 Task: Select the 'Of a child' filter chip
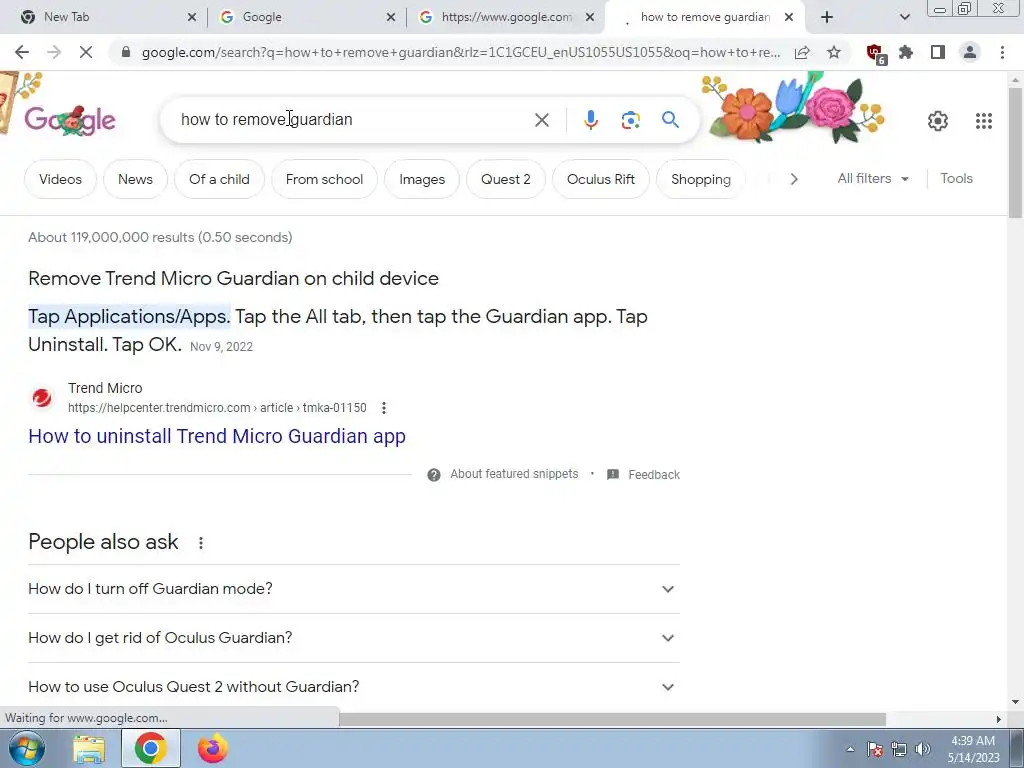[x=219, y=179]
